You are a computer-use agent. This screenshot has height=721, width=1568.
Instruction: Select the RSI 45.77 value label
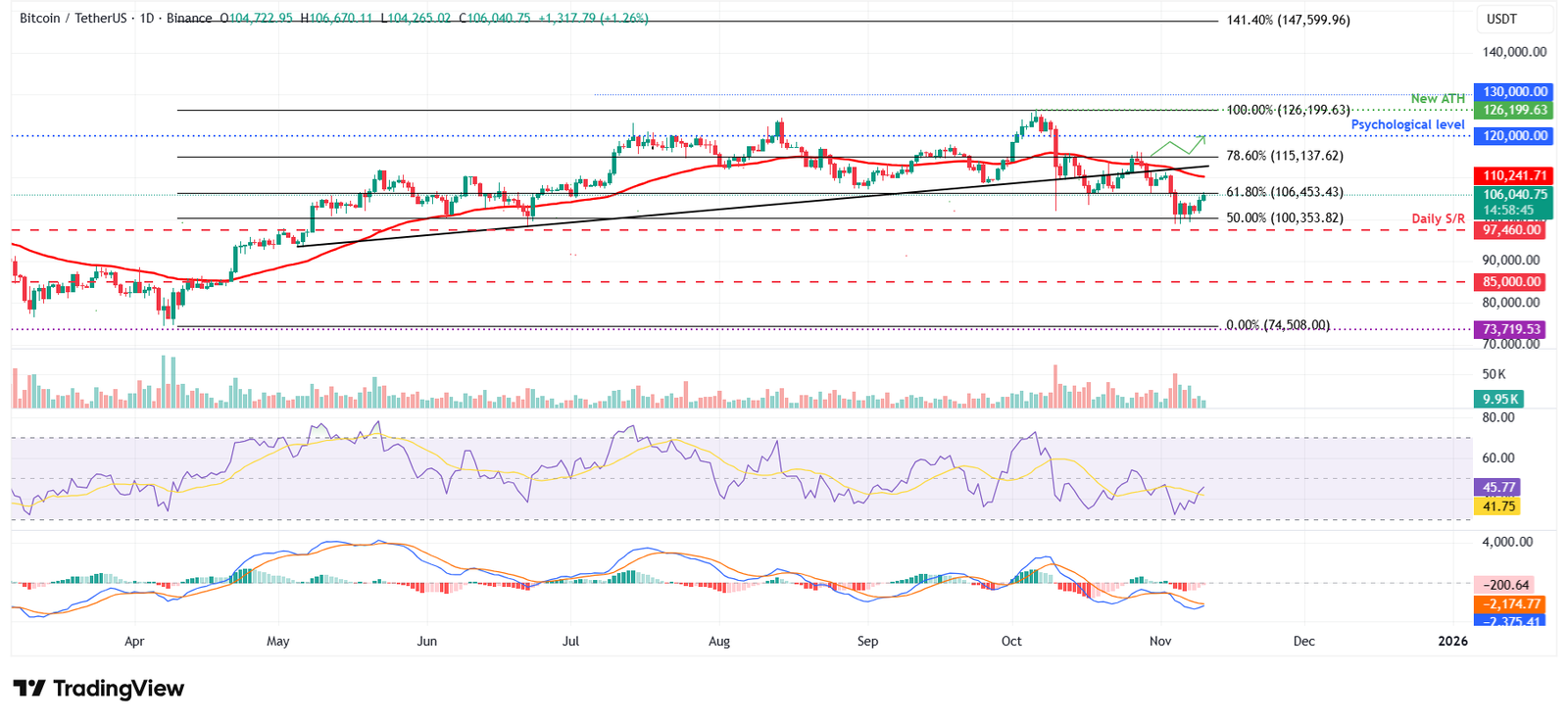pos(1498,487)
